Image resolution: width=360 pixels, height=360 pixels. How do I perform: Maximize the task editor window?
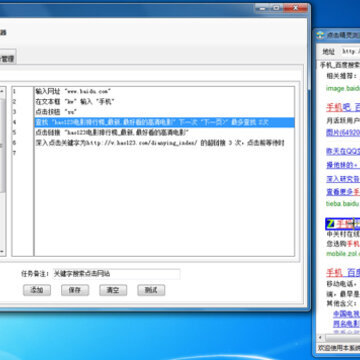click(276, 7)
